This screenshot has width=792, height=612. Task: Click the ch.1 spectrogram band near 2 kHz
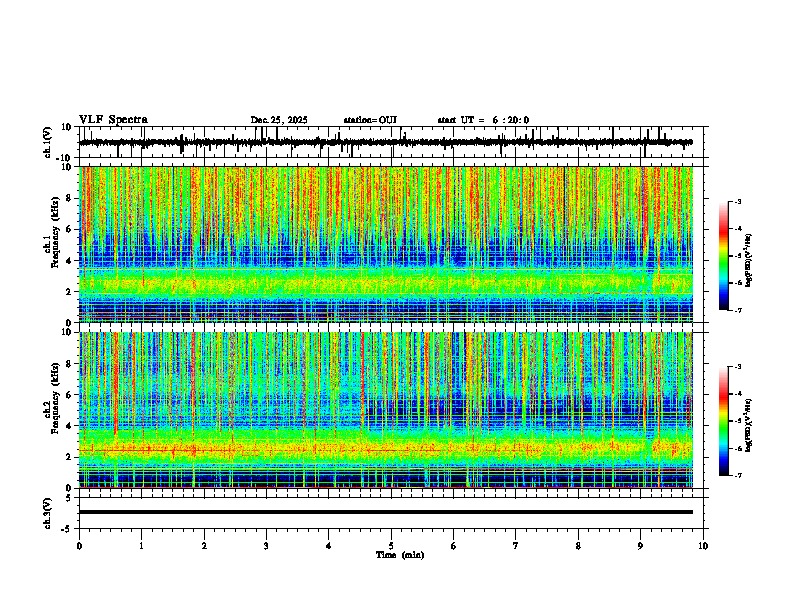[x=385, y=283]
